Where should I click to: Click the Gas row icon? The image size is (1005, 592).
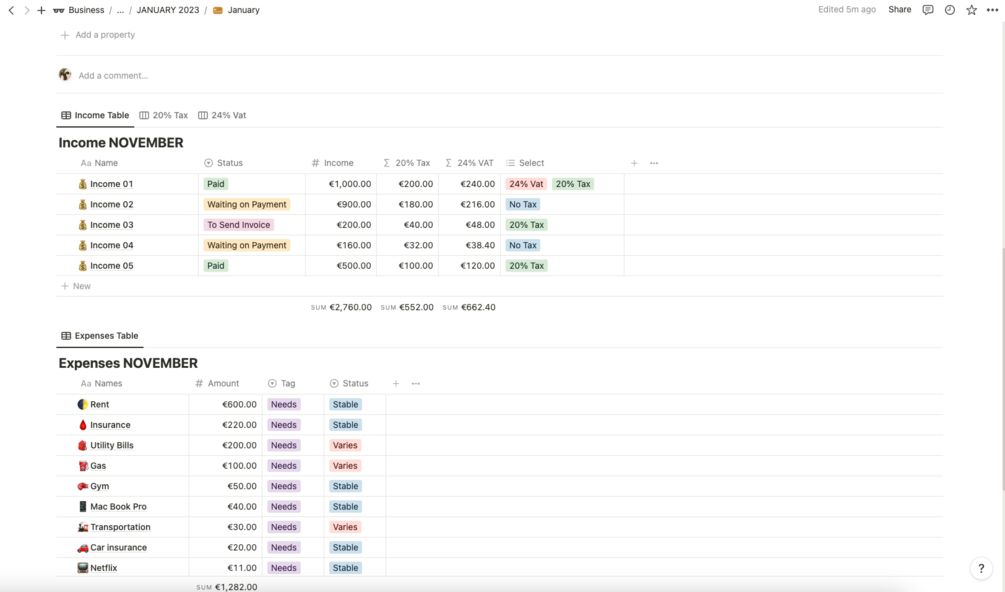[x=83, y=466]
